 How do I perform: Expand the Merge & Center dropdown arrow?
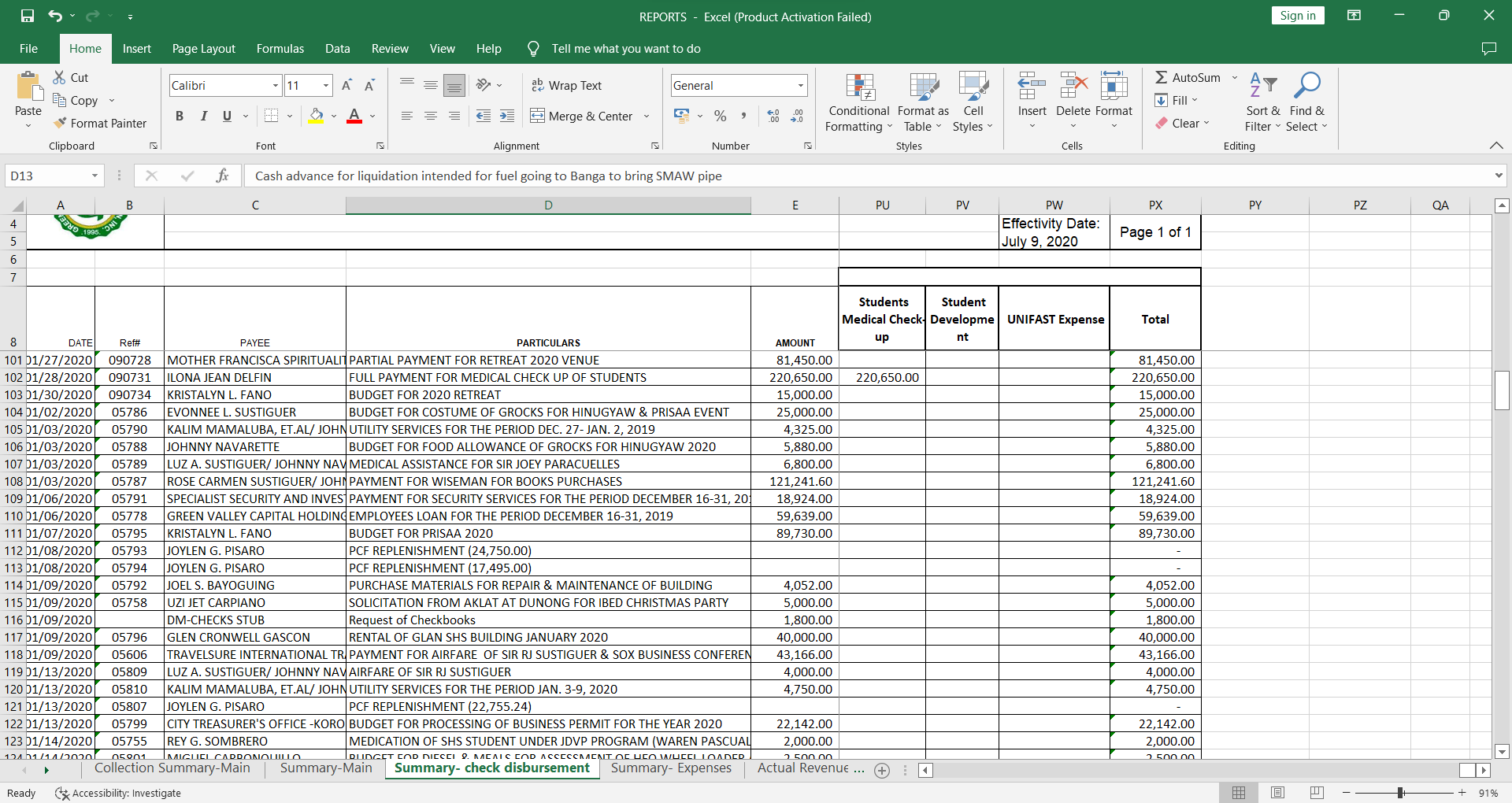[647, 116]
